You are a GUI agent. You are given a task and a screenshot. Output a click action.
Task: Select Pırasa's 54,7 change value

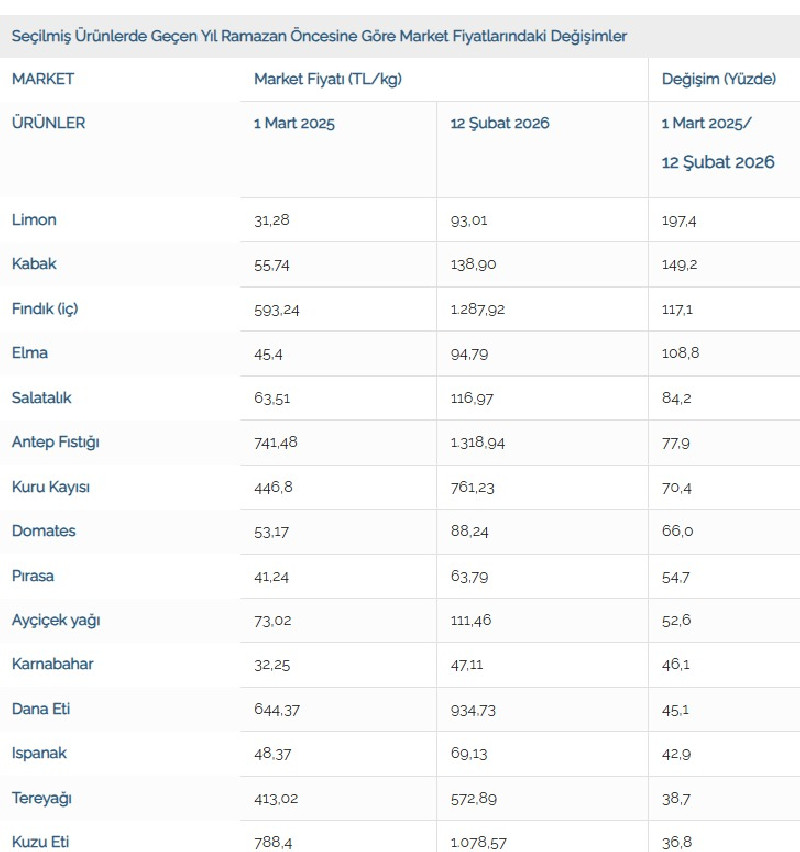click(675, 576)
